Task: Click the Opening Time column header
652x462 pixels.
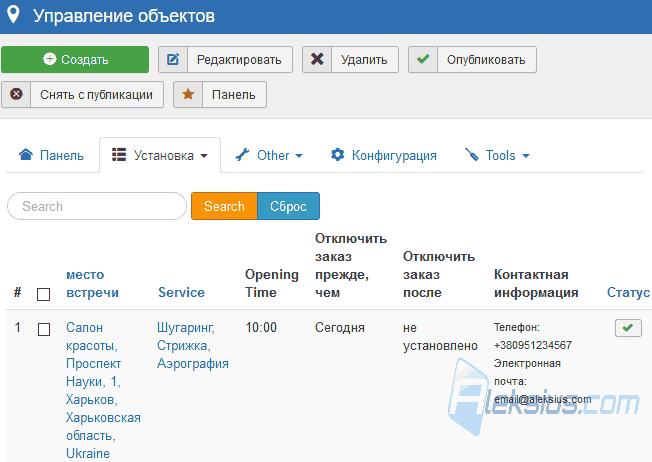Action: click(x=272, y=283)
